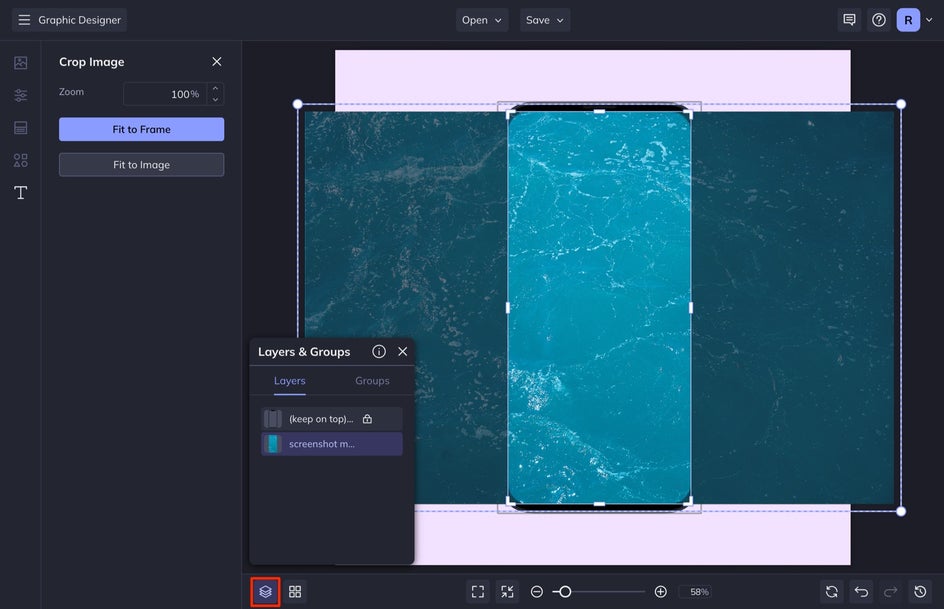Click the help question mark icon
Image resolution: width=944 pixels, height=609 pixels.
879,20
